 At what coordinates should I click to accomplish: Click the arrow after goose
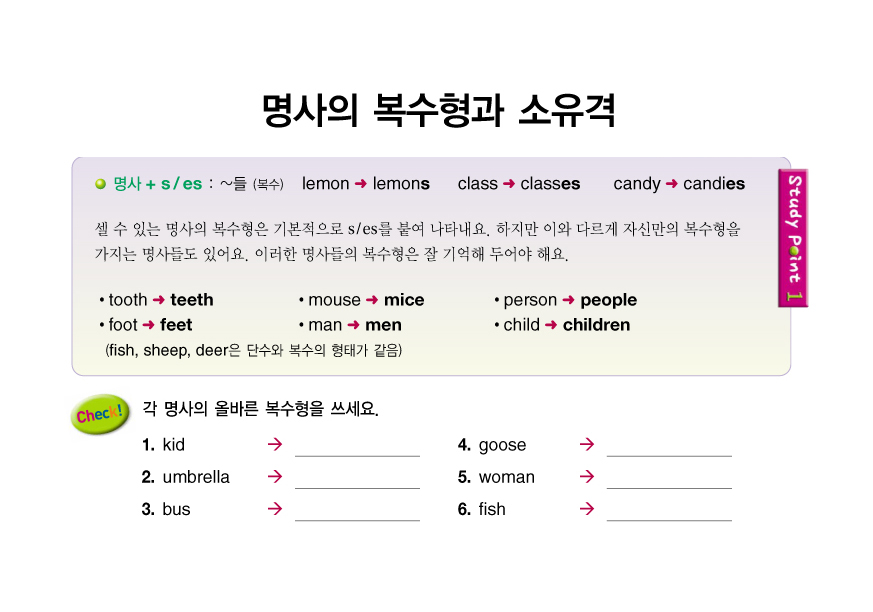click(587, 445)
